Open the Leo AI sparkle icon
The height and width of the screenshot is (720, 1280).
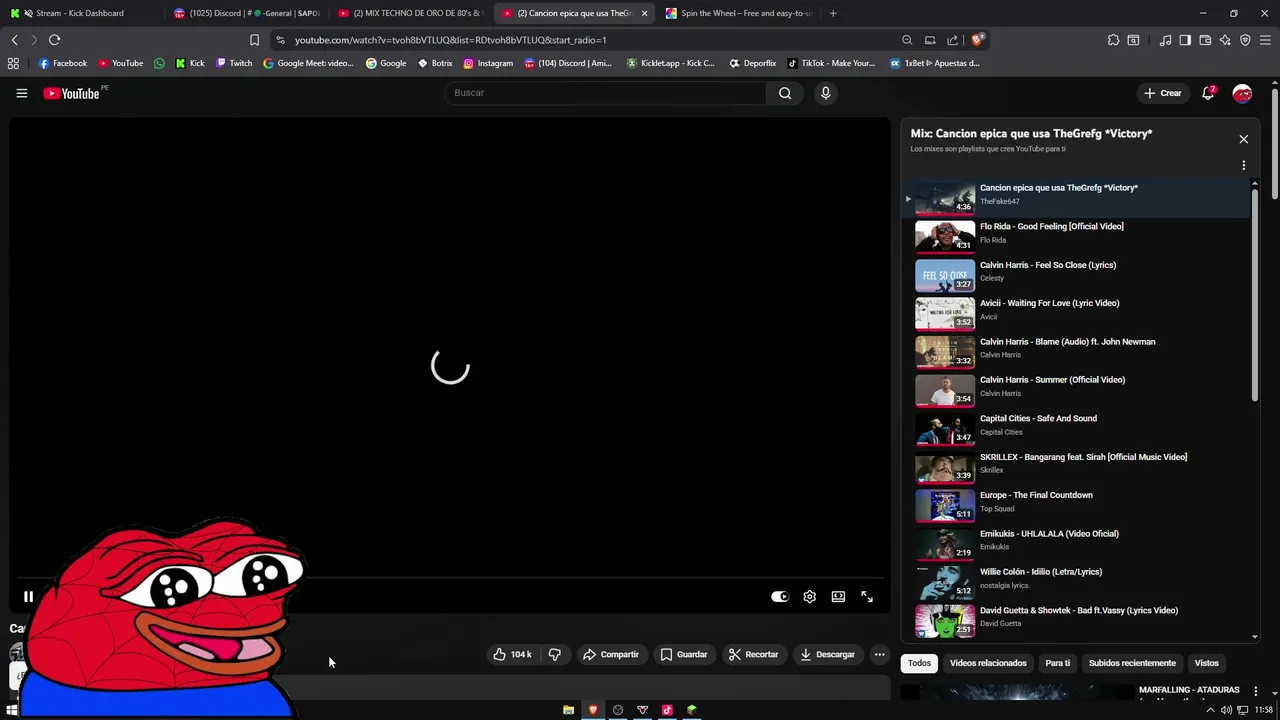tap(1225, 40)
